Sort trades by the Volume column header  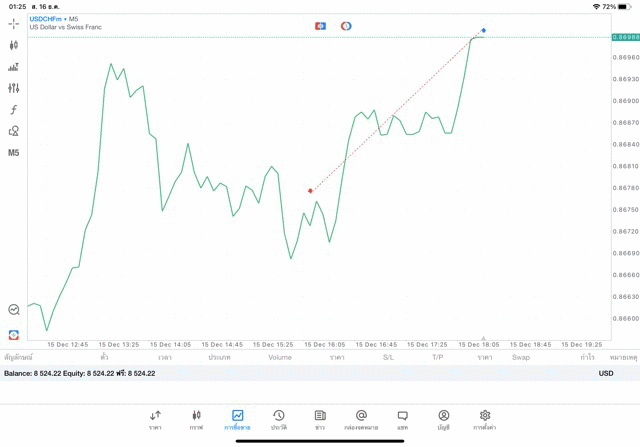[x=280, y=357]
